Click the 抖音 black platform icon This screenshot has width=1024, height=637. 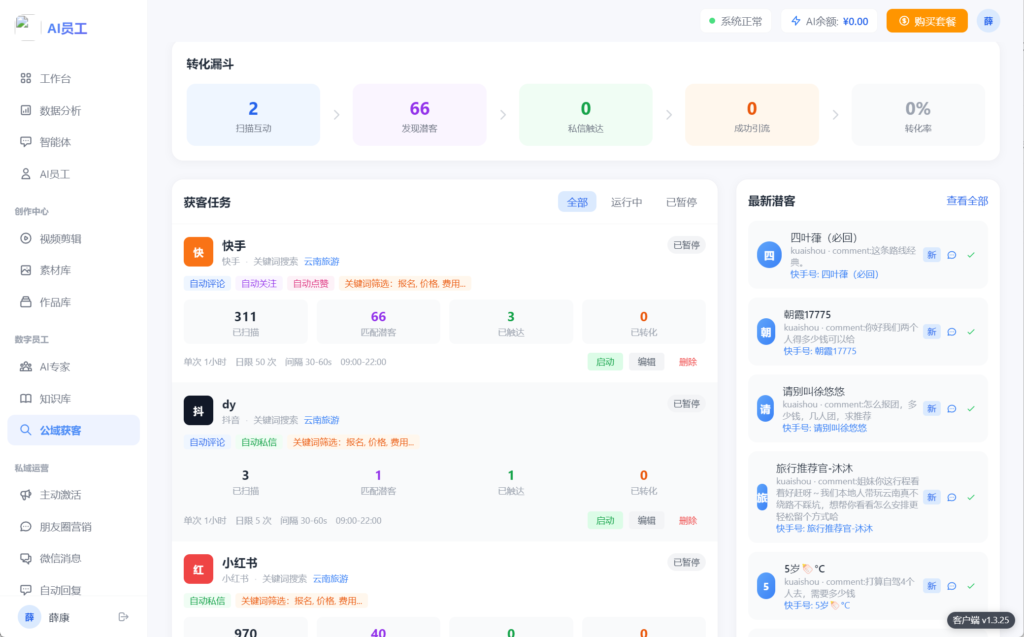198,411
